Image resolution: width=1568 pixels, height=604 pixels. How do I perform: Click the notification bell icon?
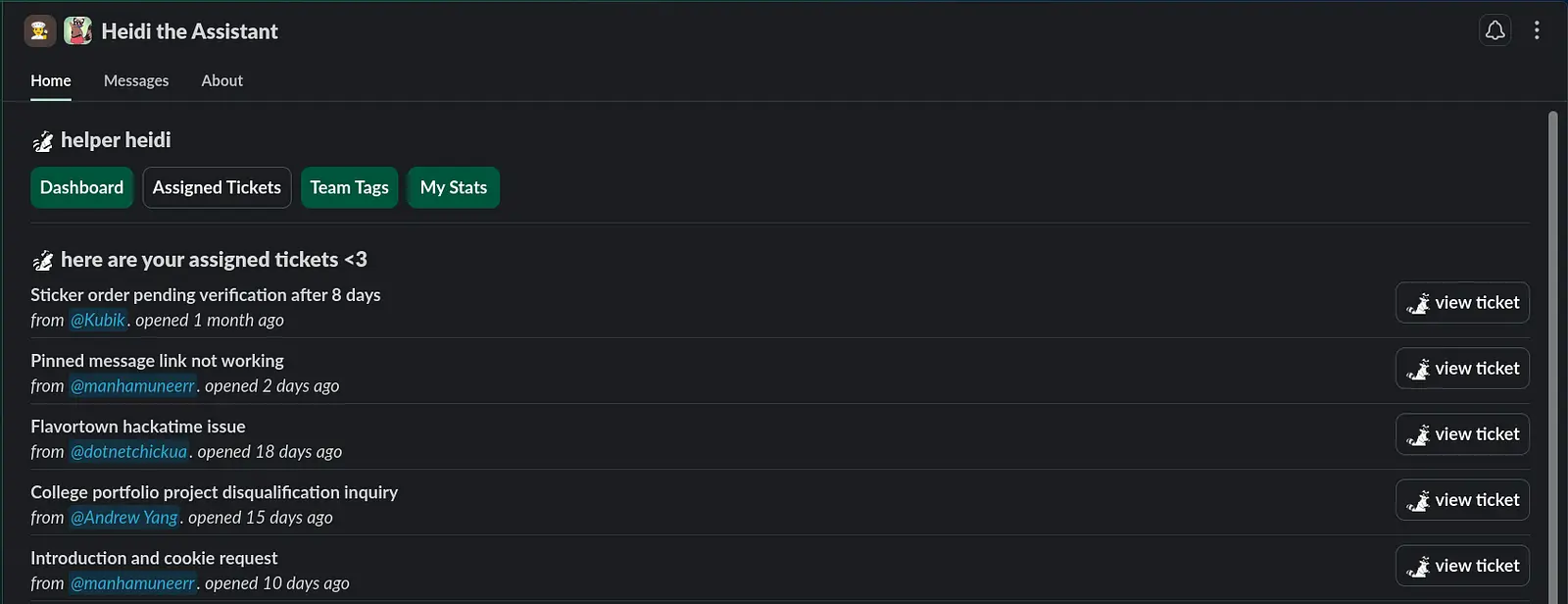point(1494,31)
